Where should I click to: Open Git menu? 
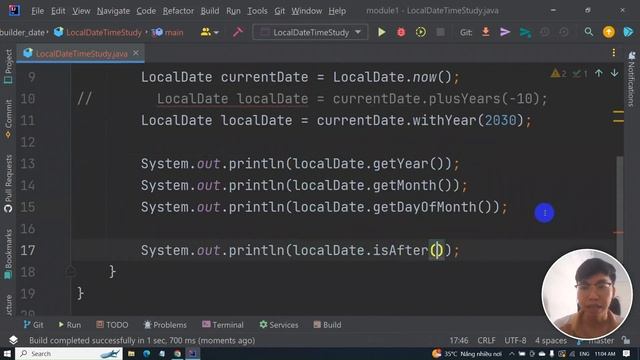coord(279,11)
